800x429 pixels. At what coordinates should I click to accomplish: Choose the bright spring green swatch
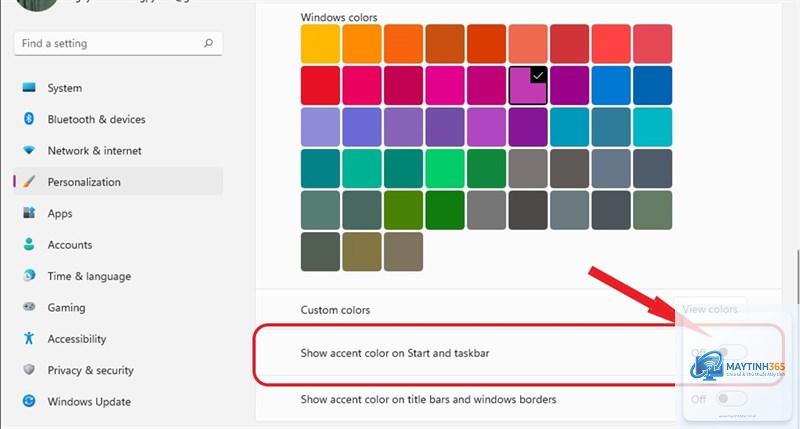[445, 169]
